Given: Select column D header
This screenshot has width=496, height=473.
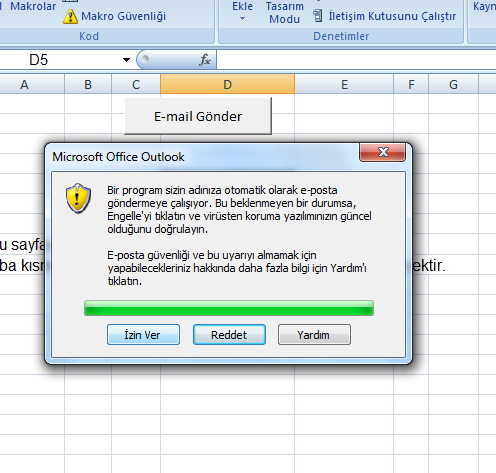Looking at the screenshot, I should [227, 85].
